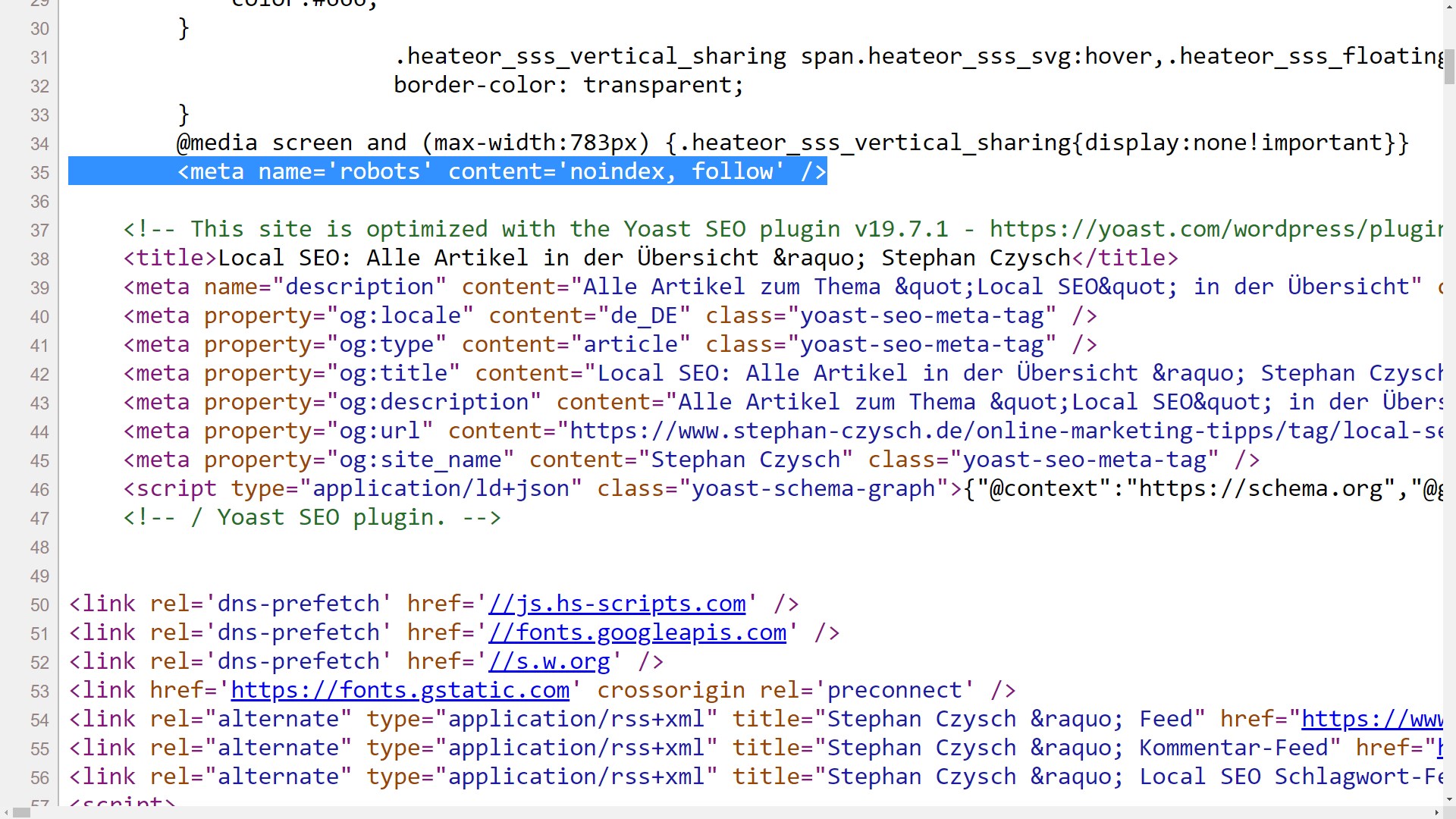Click the highlighted robots meta tag line
The width and height of the screenshot is (1456, 819).
point(501,171)
